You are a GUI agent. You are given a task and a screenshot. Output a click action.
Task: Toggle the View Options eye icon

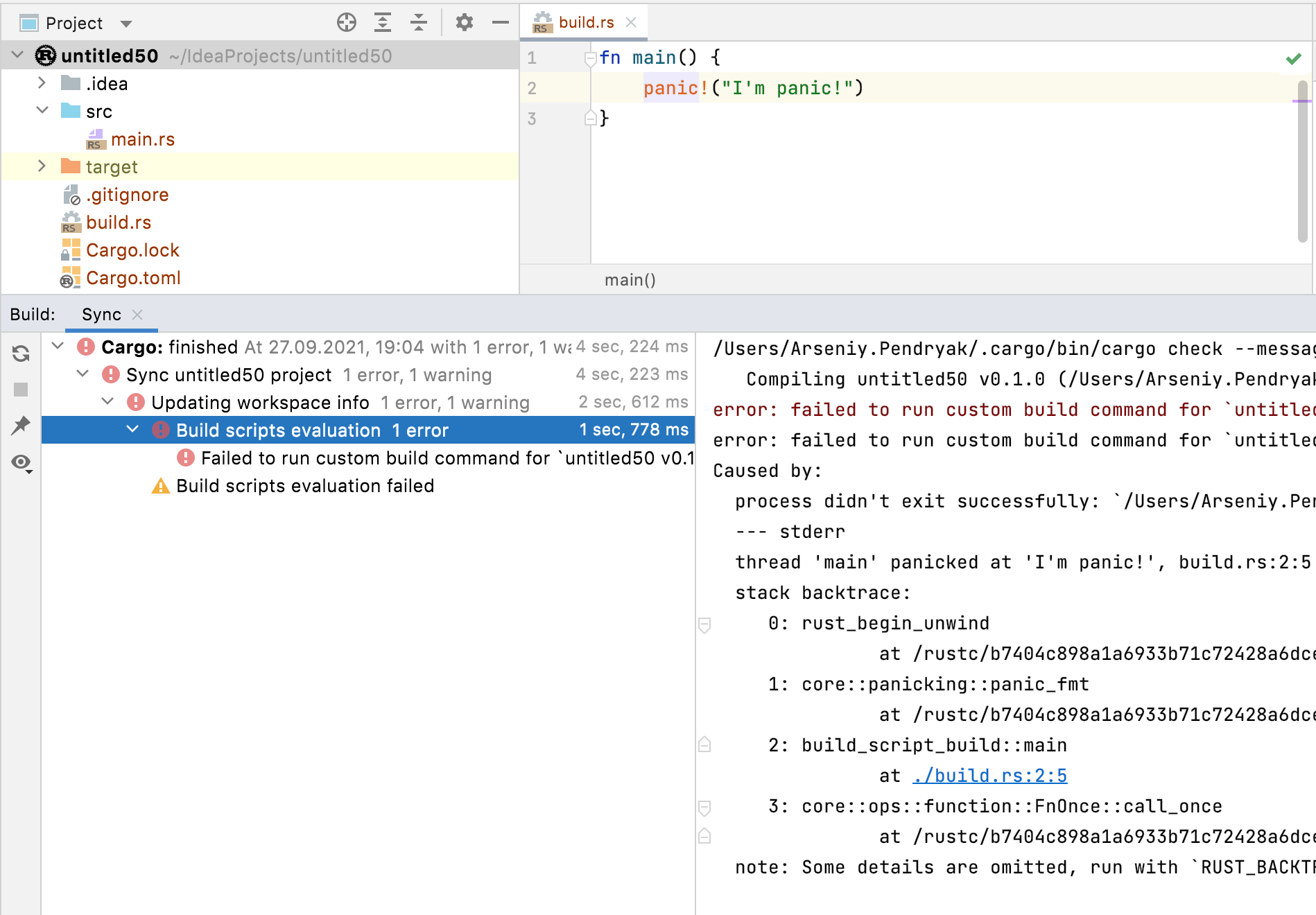pos(21,463)
